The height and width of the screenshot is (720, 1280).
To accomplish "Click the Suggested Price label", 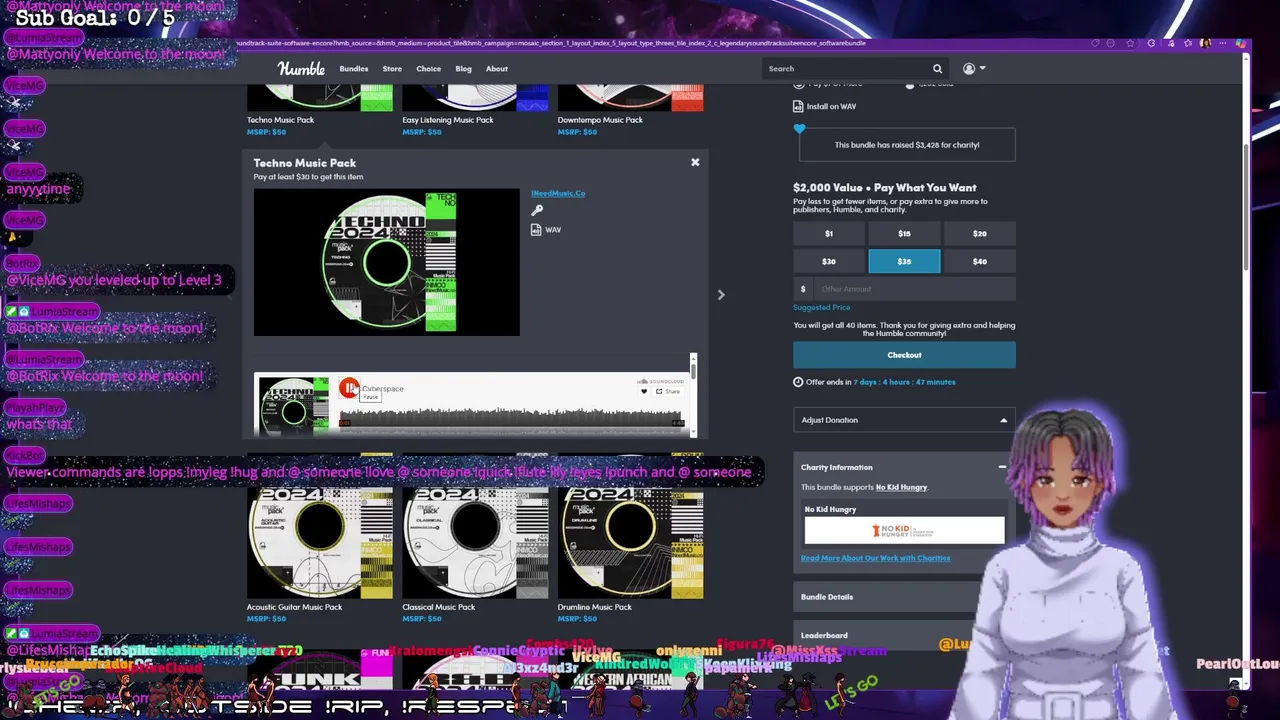I will (x=821, y=308).
